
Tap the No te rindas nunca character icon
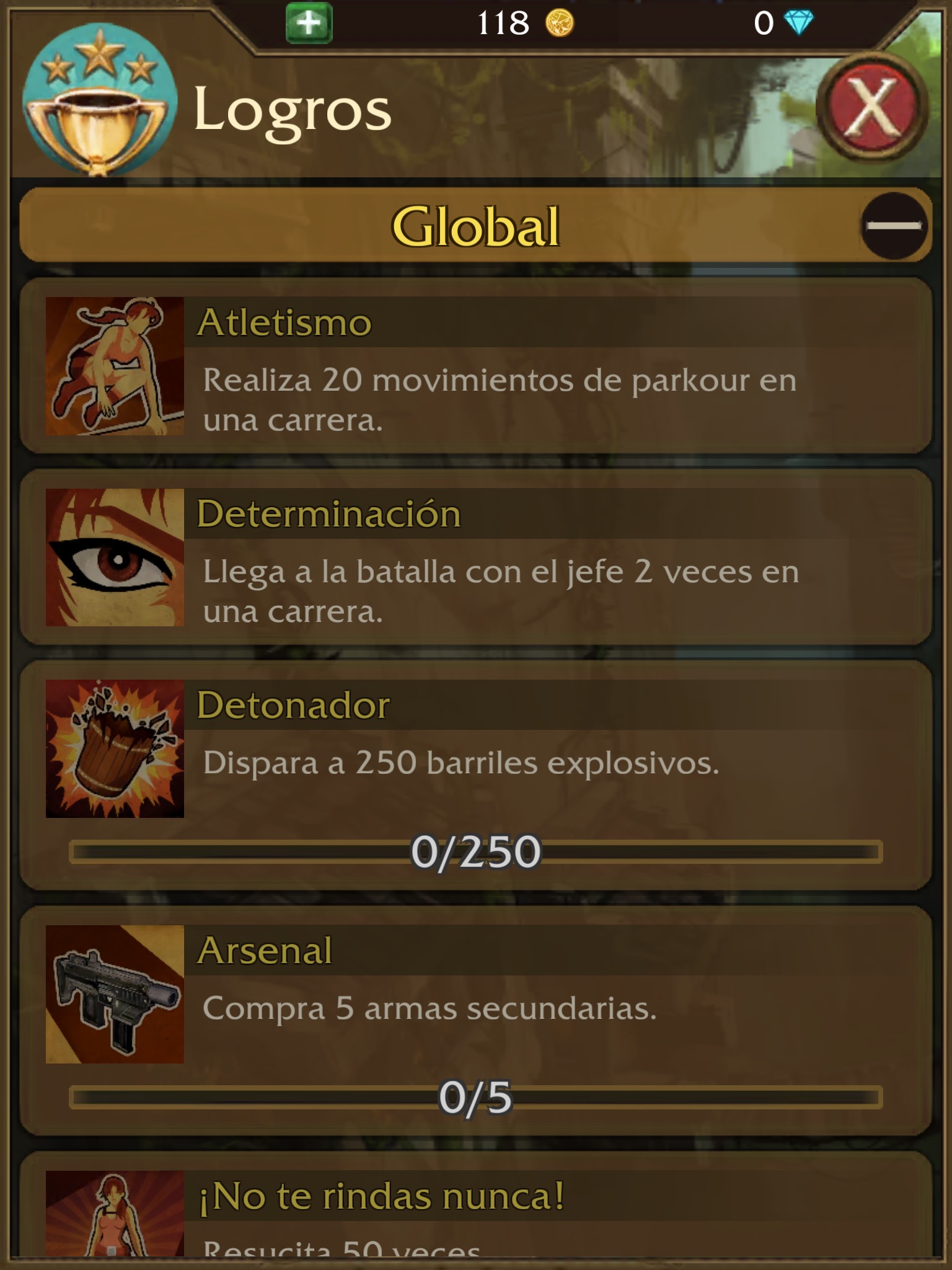(x=115, y=1214)
